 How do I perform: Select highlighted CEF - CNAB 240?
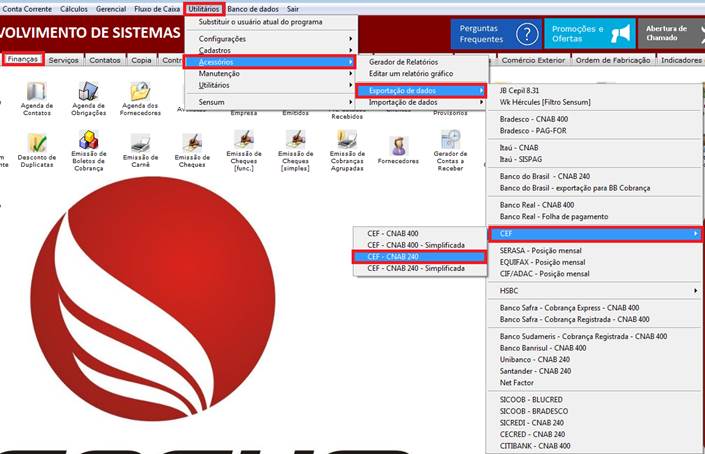click(x=419, y=257)
